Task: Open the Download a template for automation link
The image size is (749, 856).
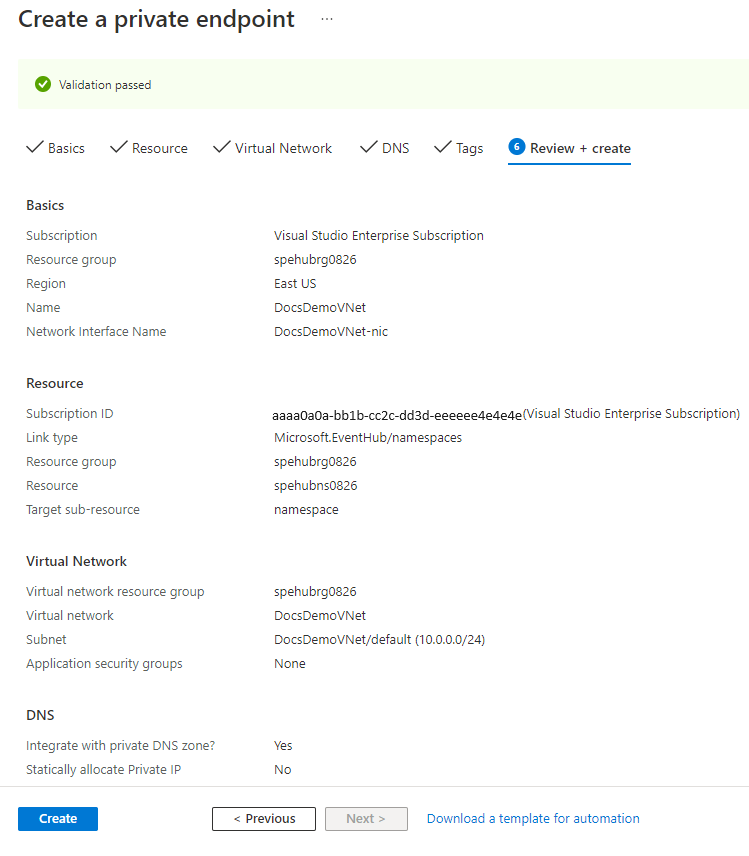Action: pos(533,818)
